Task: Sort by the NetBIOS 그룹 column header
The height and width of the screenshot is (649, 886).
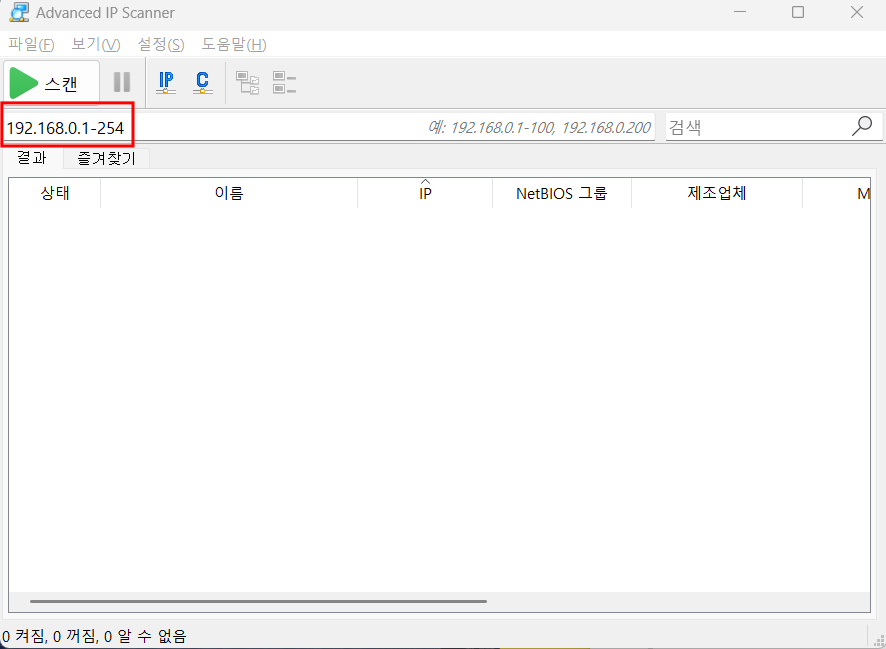Action: coord(562,193)
